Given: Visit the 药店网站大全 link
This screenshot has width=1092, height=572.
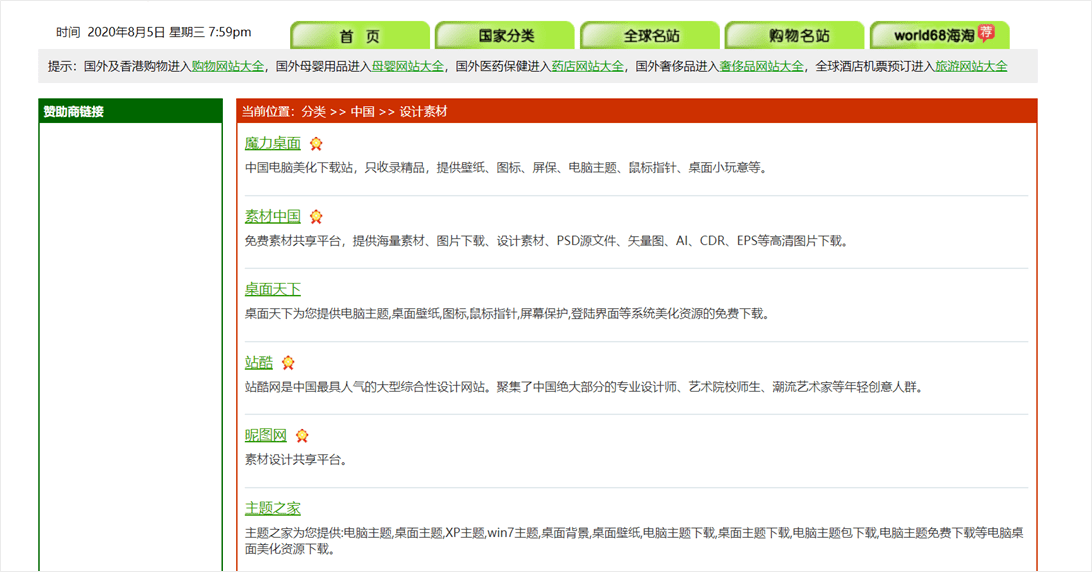Looking at the screenshot, I should pos(588,66).
